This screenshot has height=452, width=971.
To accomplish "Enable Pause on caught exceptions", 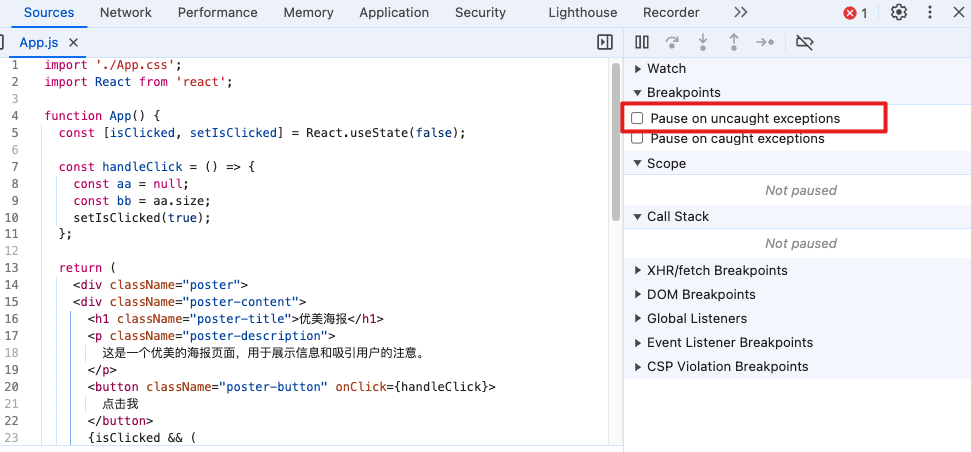I will coord(637,139).
